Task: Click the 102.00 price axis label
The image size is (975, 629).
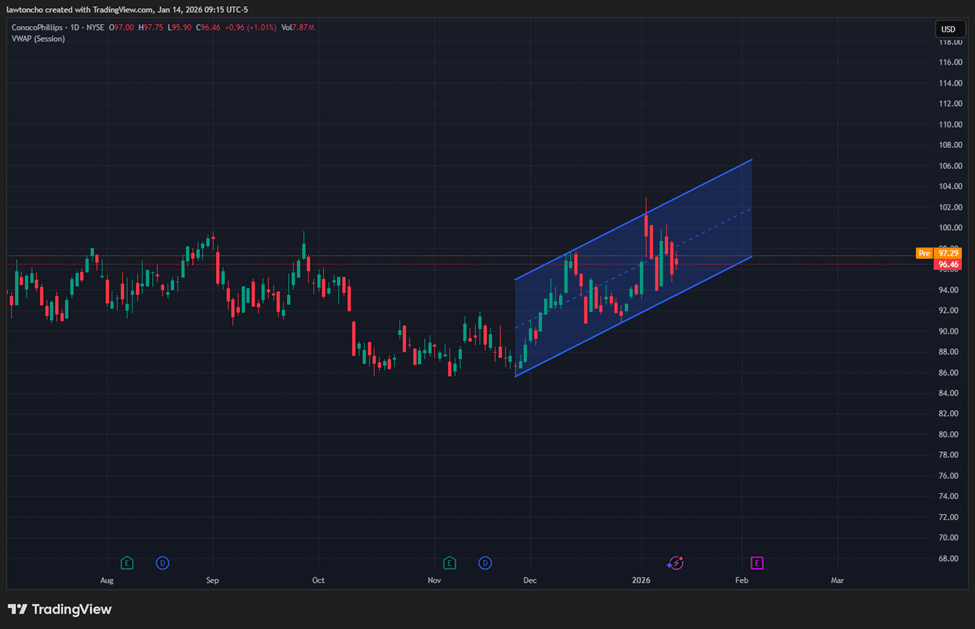Action: tap(950, 207)
